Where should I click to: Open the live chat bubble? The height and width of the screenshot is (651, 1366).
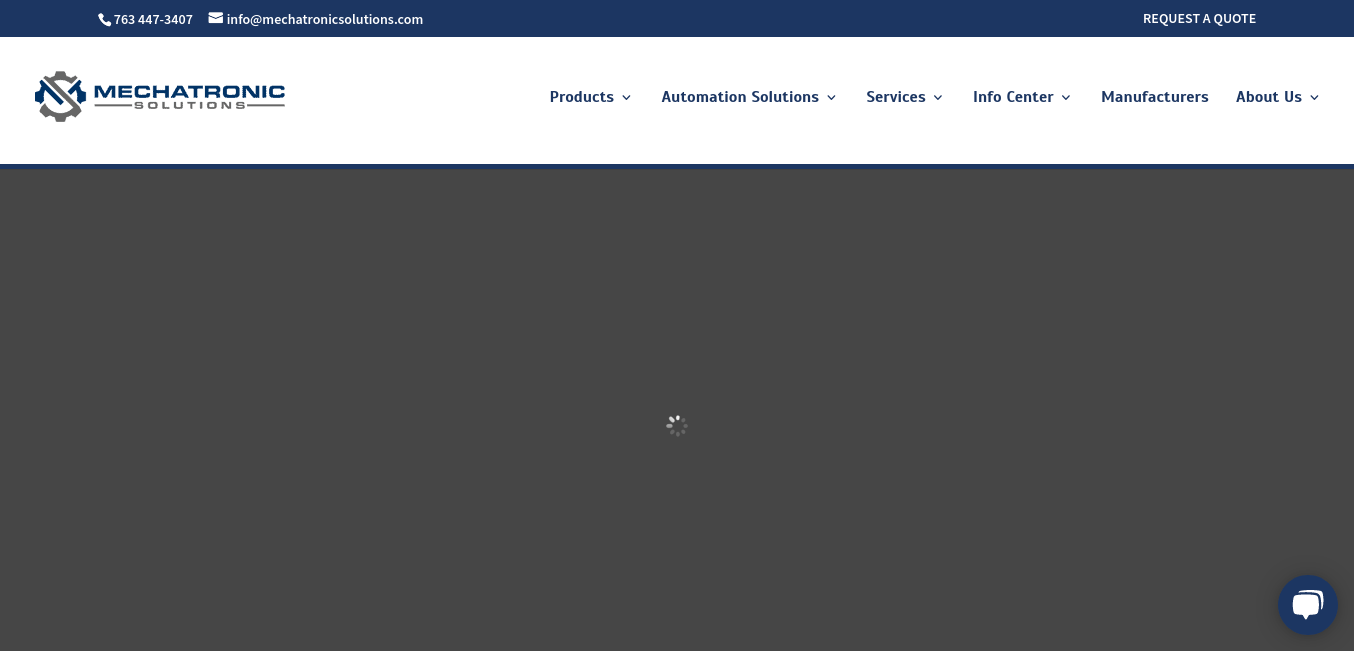[1307, 605]
